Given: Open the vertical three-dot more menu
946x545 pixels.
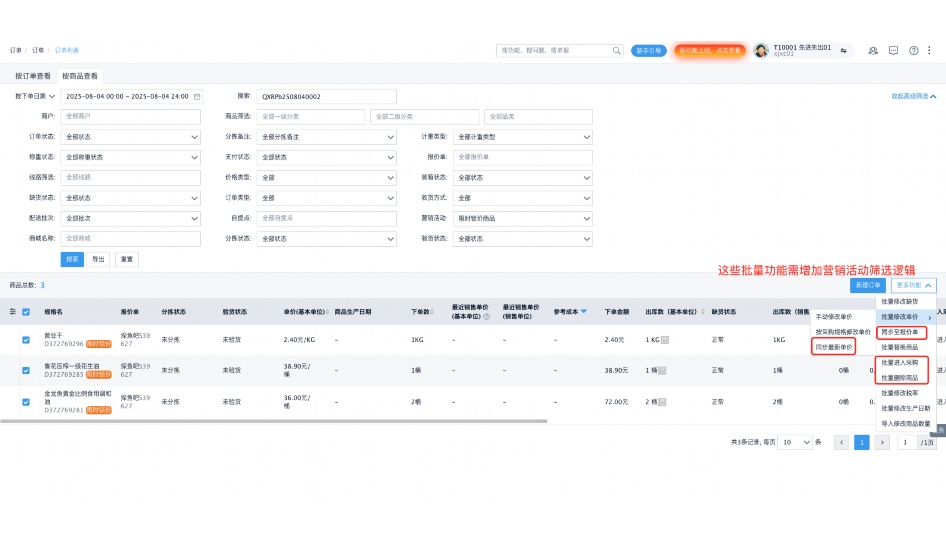Looking at the screenshot, I should [x=930, y=50].
